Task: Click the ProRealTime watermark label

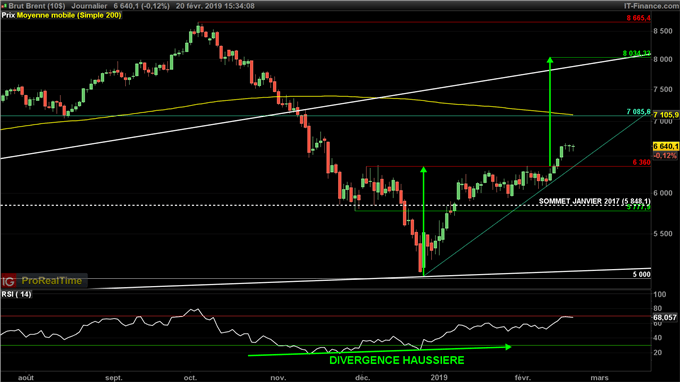Action: click(x=52, y=281)
